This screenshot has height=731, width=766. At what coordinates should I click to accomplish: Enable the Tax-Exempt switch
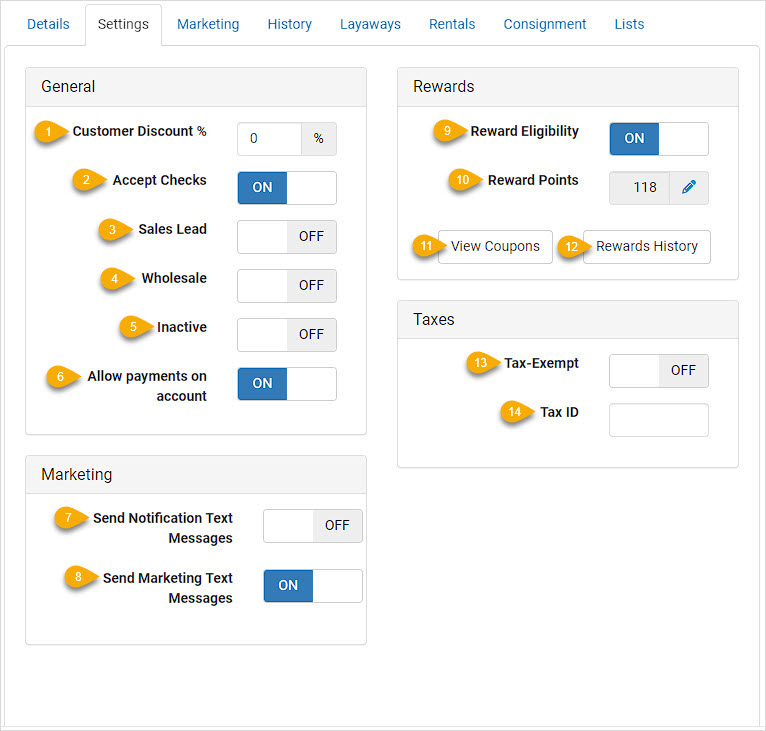[x=659, y=371]
